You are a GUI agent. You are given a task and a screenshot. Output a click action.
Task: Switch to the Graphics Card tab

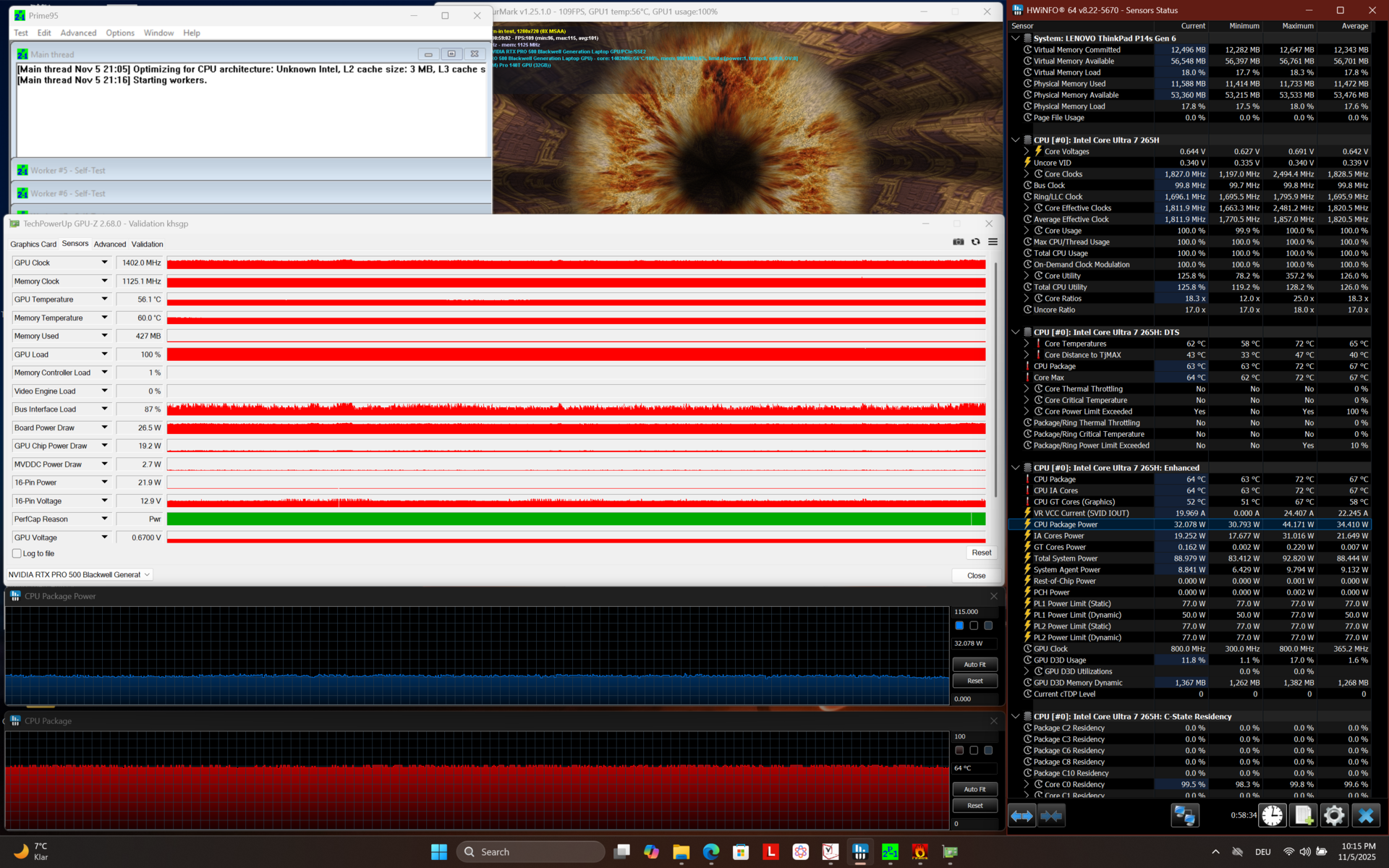point(33,244)
